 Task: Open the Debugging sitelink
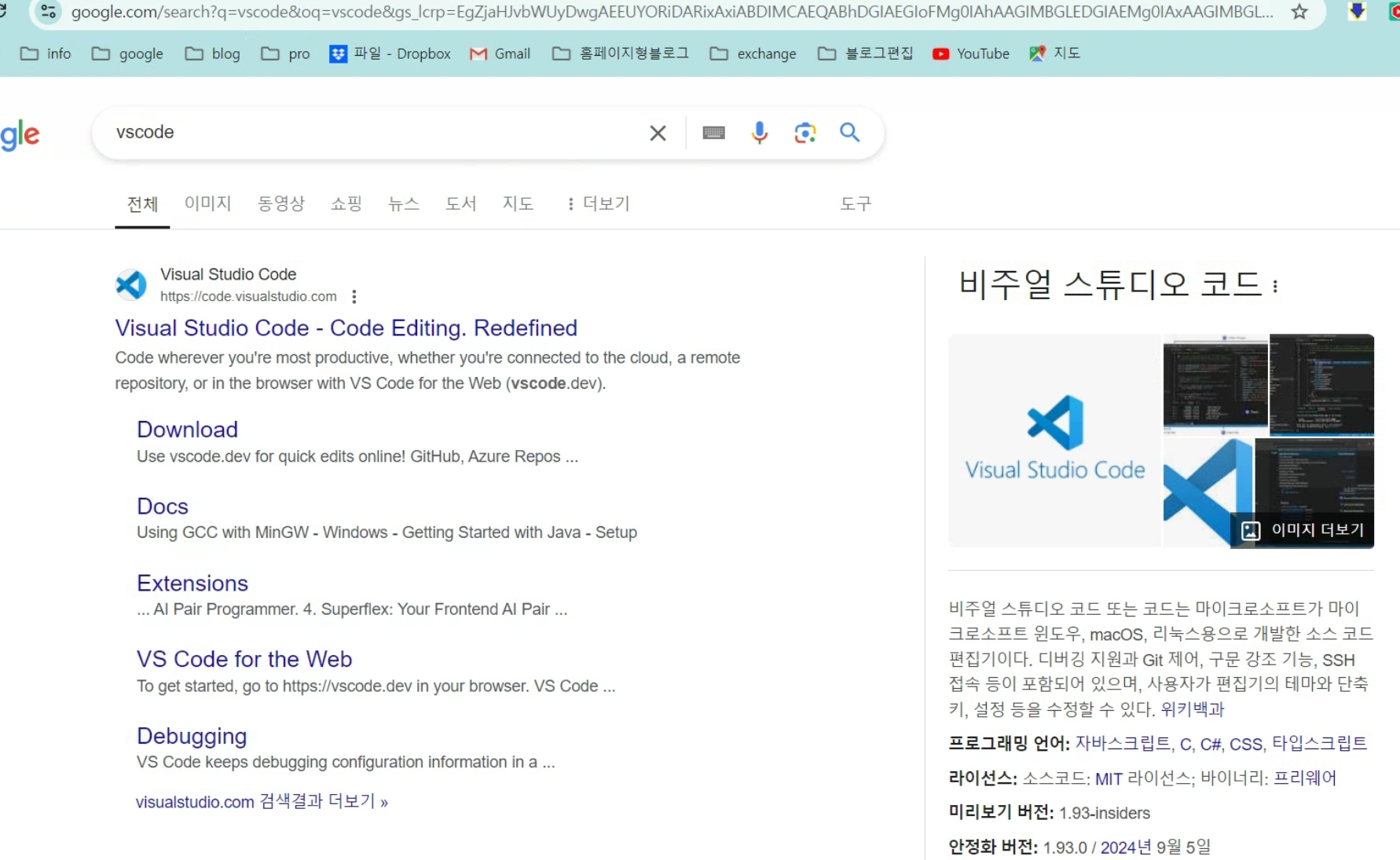point(192,737)
